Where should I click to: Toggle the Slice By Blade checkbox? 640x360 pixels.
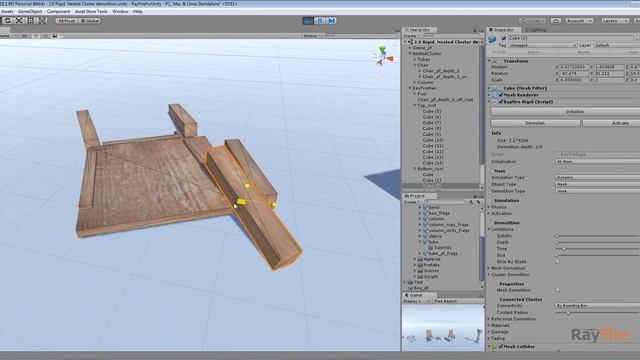[x=558, y=262]
